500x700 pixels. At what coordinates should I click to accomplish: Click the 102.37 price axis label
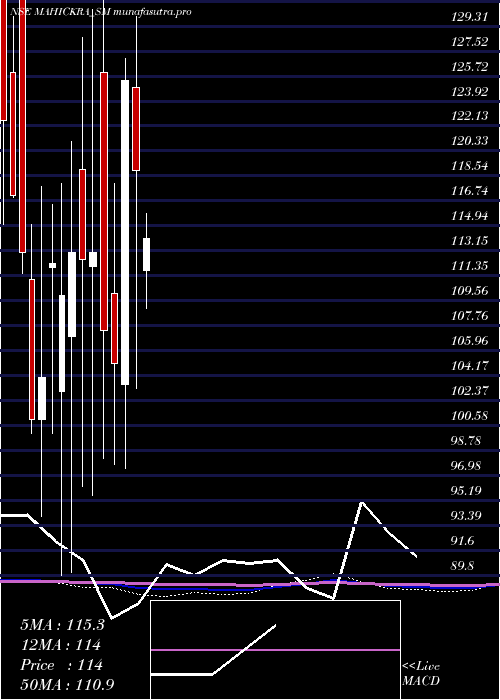coord(469,391)
